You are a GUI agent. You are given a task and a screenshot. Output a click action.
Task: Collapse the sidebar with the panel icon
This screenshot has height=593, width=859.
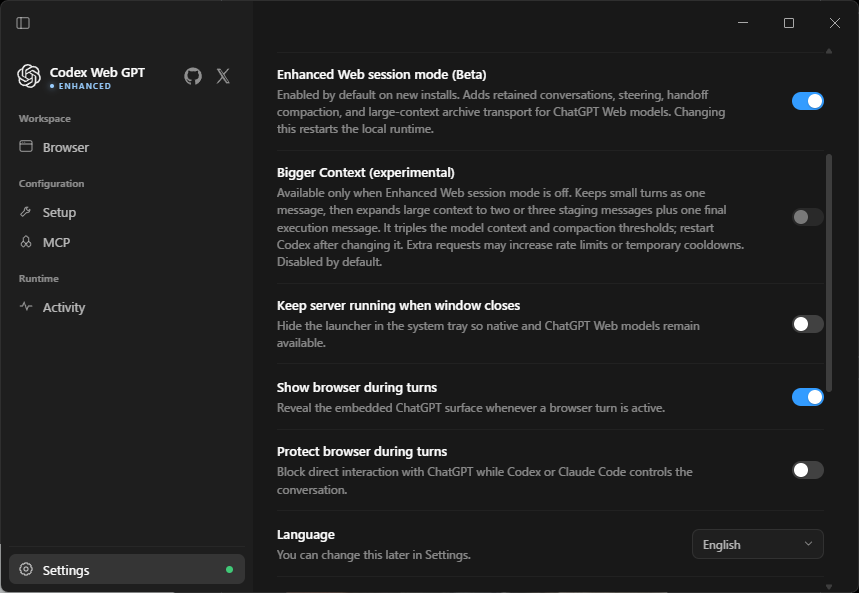coord(23,23)
